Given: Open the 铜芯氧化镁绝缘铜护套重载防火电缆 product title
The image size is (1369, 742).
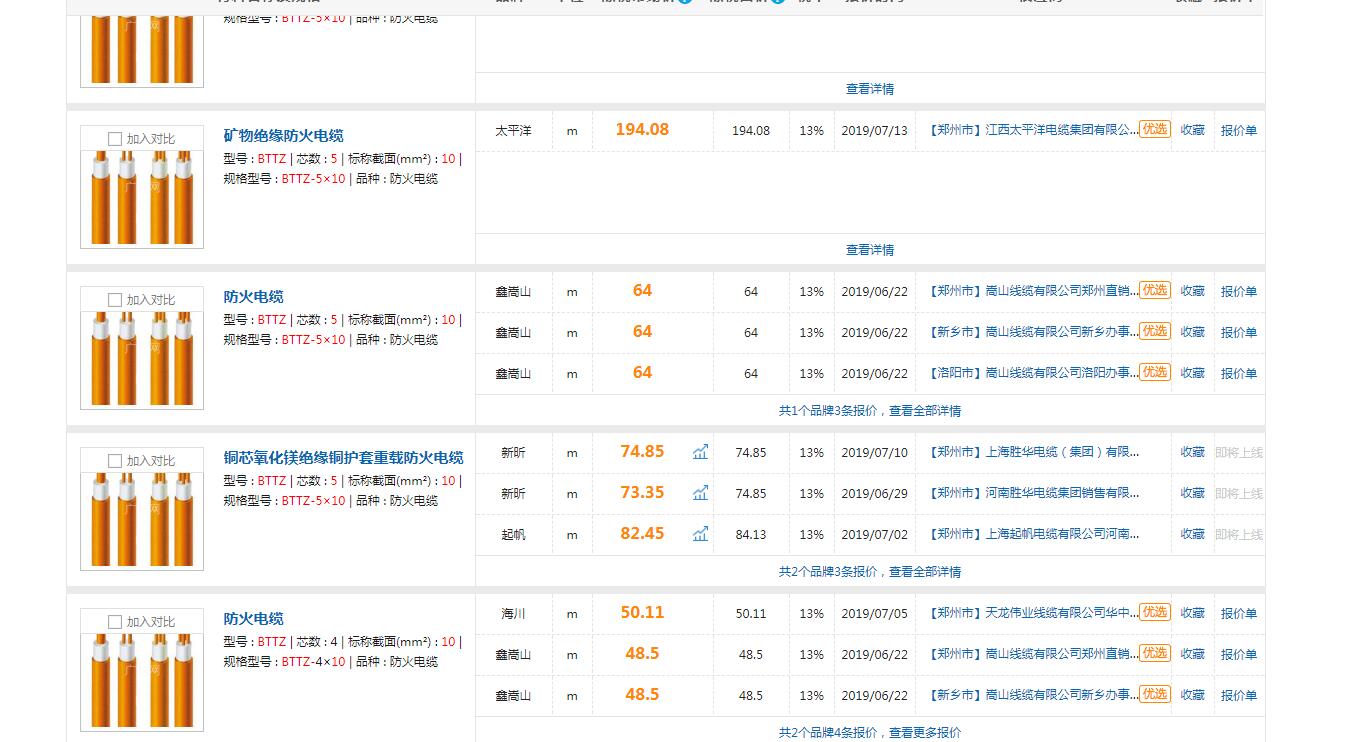Looking at the screenshot, I should point(344,458).
